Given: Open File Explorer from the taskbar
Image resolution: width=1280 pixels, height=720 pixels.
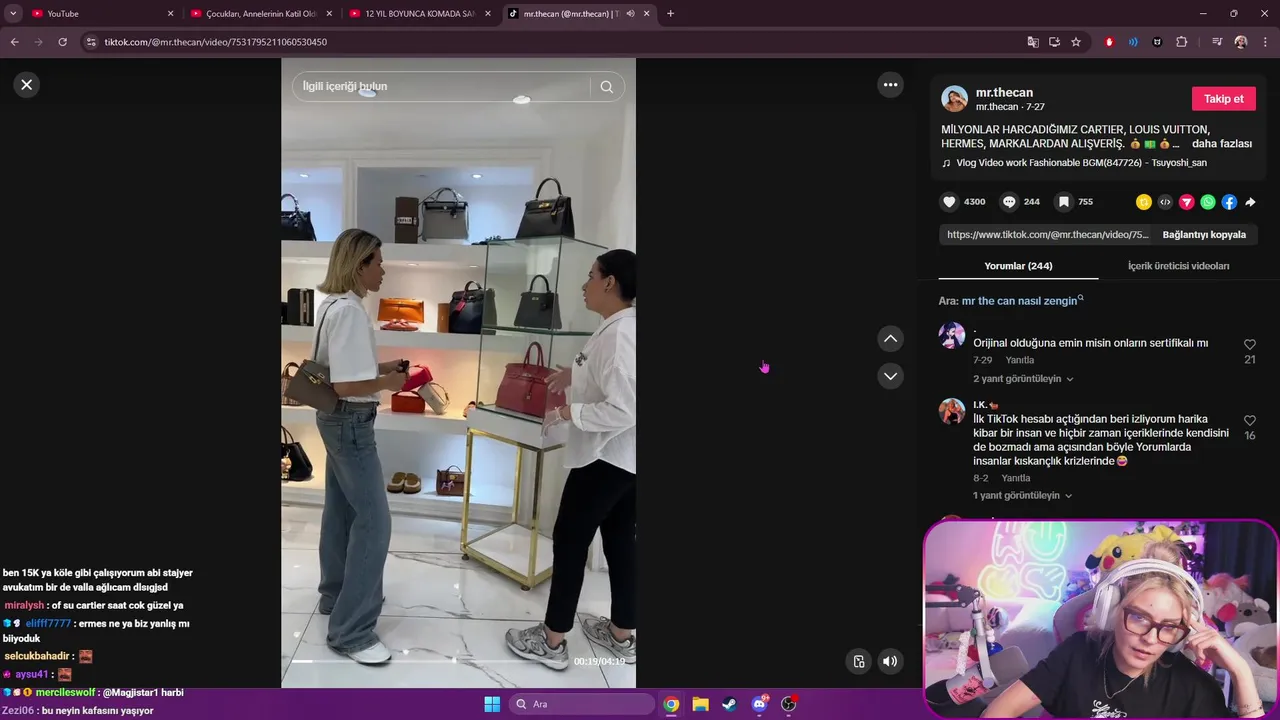Looking at the screenshot, I should tap(701, 704).
